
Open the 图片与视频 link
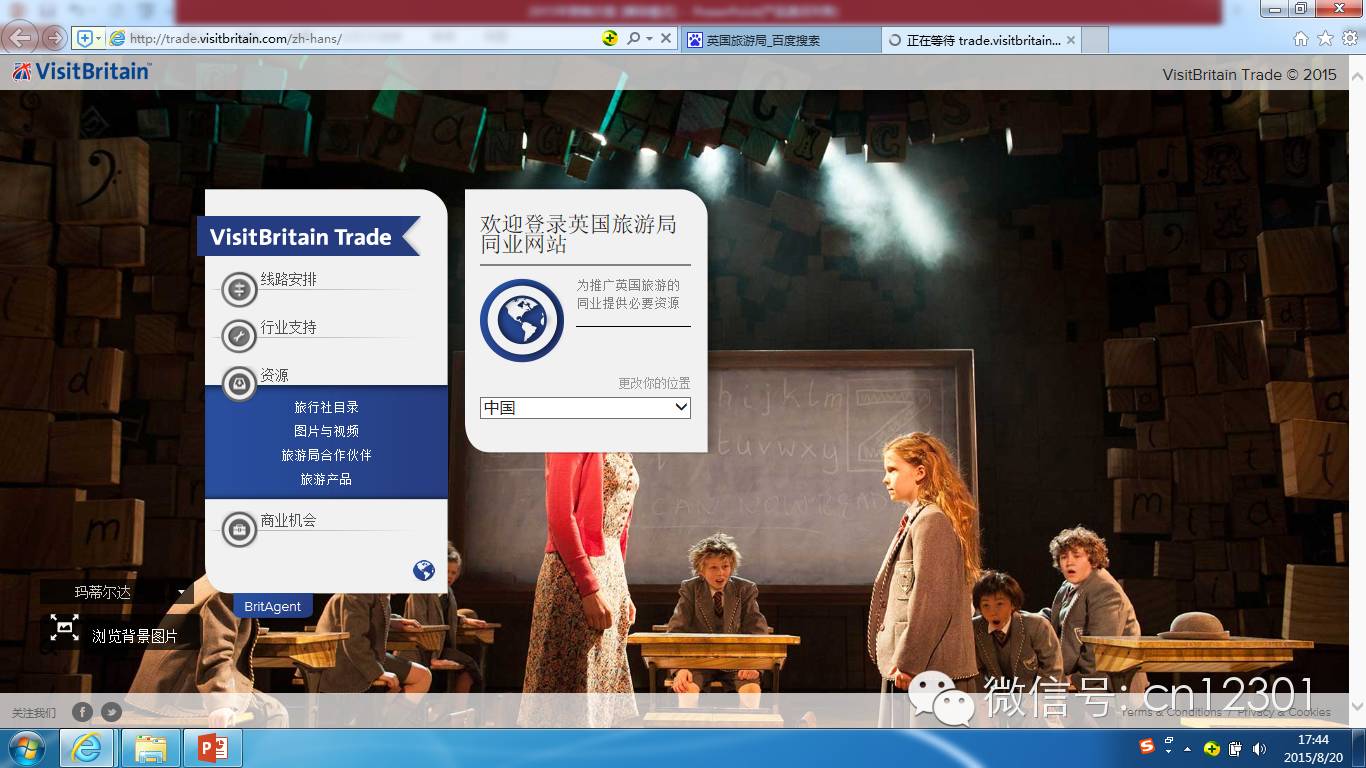tap(326, 431)
